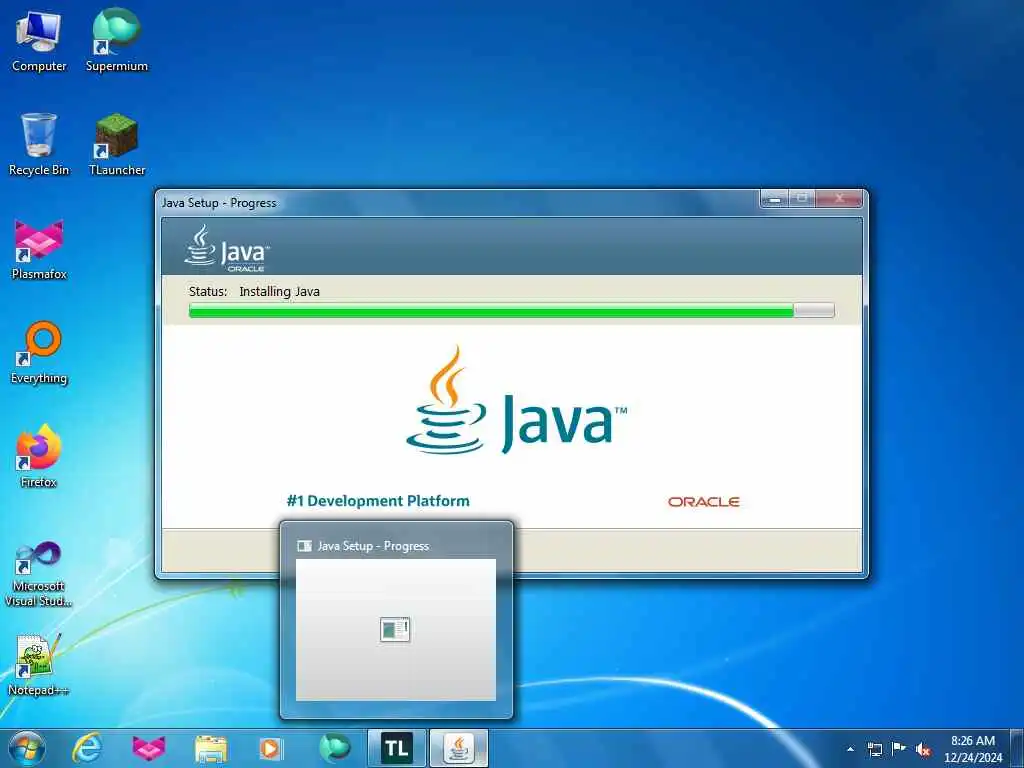
Task: Click the Plasmafox taskbar icon
Action: pyautogui.click(x=149, y=748)
